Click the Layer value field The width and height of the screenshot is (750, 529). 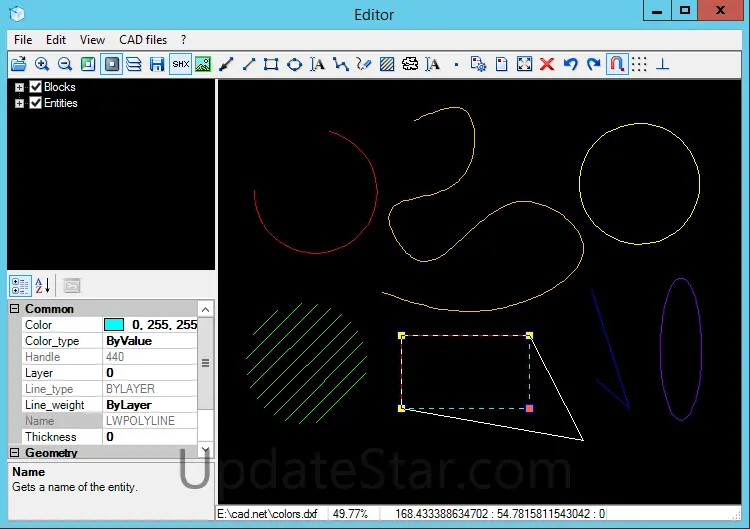(150, 373)
